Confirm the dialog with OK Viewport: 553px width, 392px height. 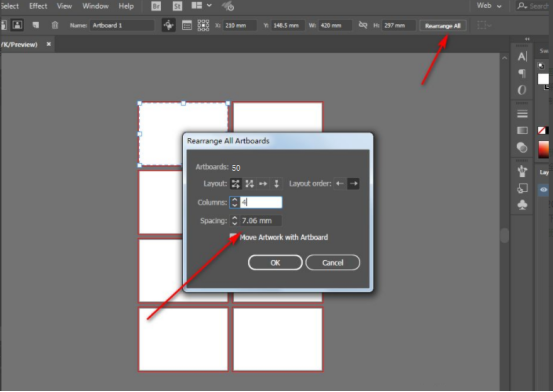(275, 263)
